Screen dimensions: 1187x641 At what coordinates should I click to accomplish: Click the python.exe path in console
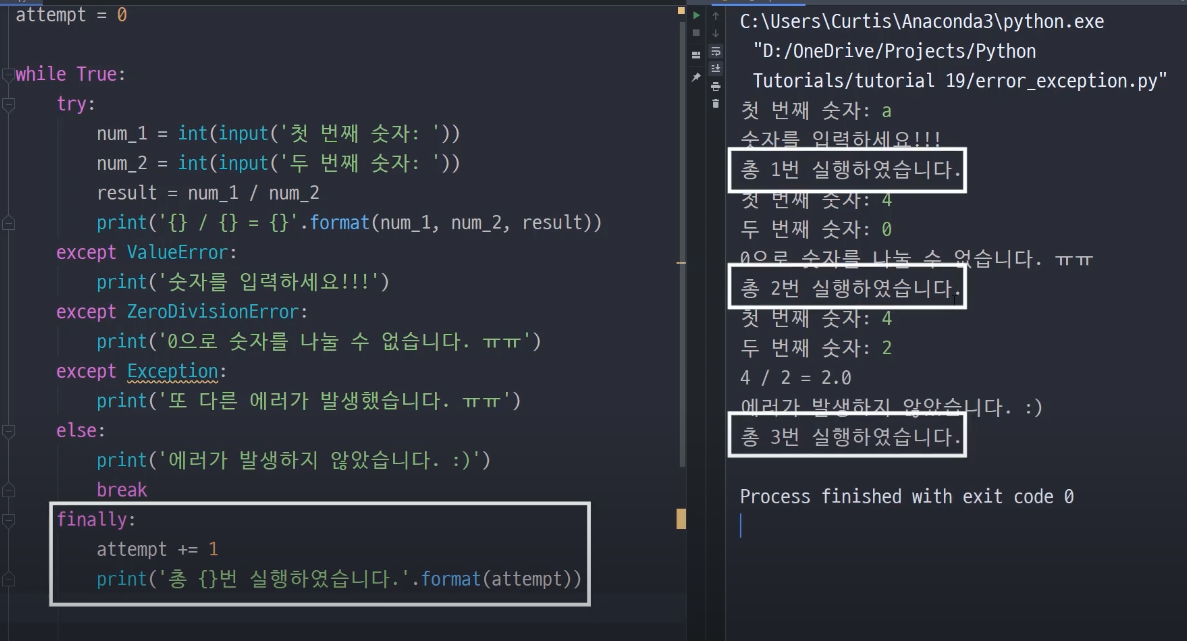coord(922,21)
